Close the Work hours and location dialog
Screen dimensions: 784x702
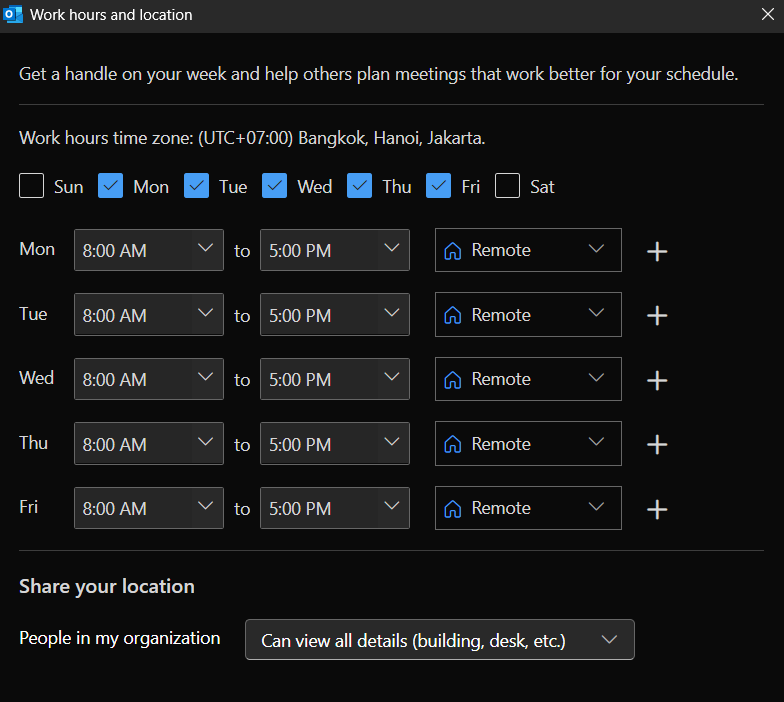coord(768,14)
